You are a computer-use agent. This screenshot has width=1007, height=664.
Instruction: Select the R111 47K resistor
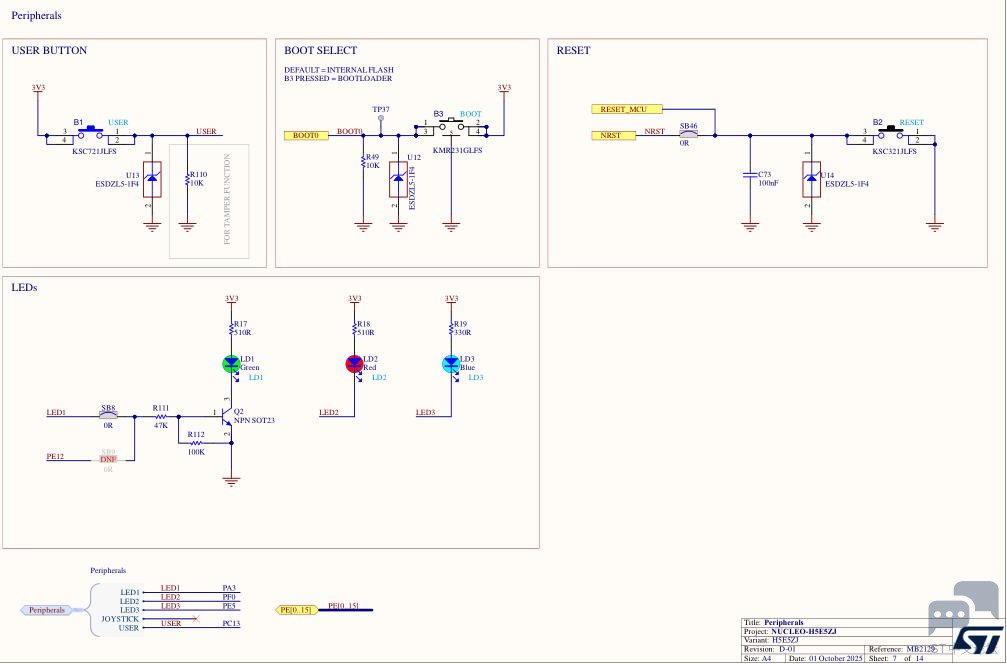(x=161, y=416)
